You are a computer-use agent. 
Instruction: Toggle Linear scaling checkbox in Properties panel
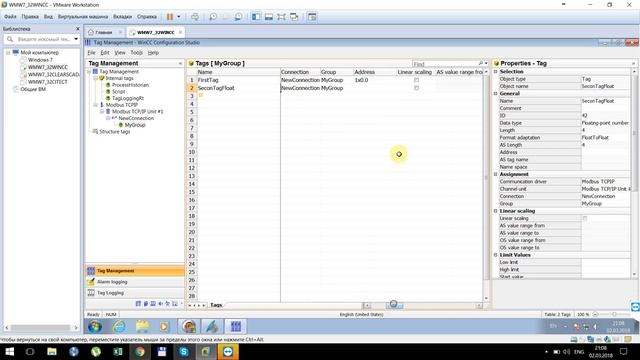584,218
